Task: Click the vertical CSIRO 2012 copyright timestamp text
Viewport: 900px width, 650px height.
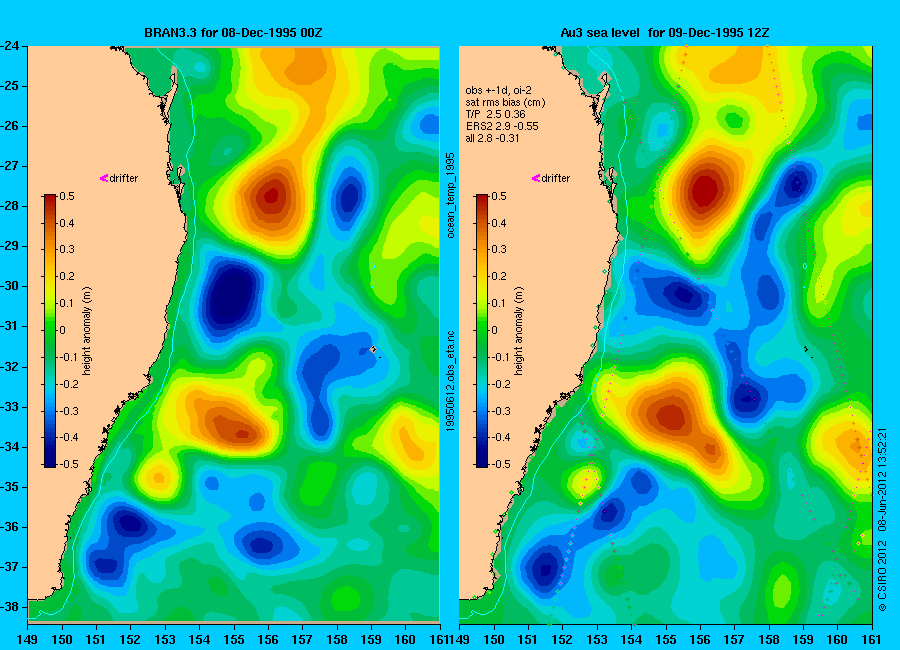Action: 882,520
